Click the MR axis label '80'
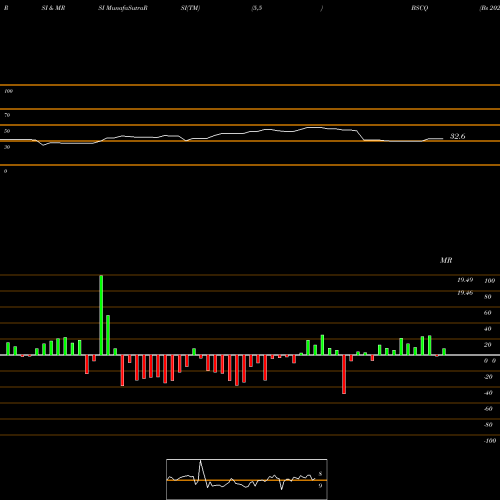 [488, 297]
